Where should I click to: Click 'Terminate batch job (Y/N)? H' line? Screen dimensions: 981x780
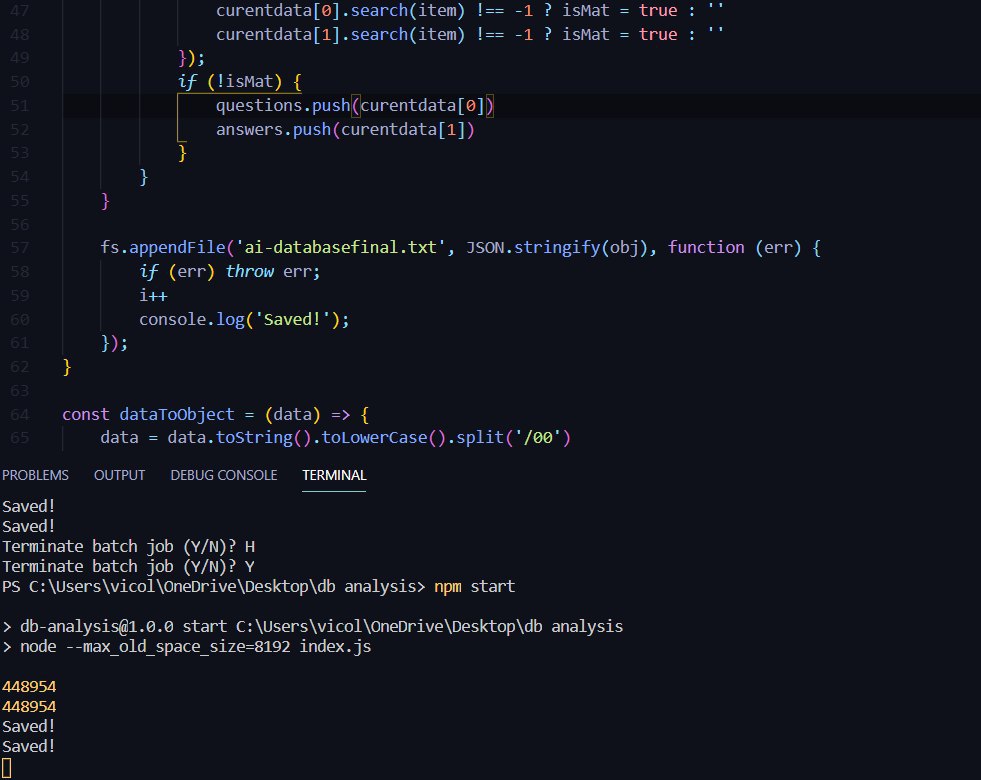[128, 547]
